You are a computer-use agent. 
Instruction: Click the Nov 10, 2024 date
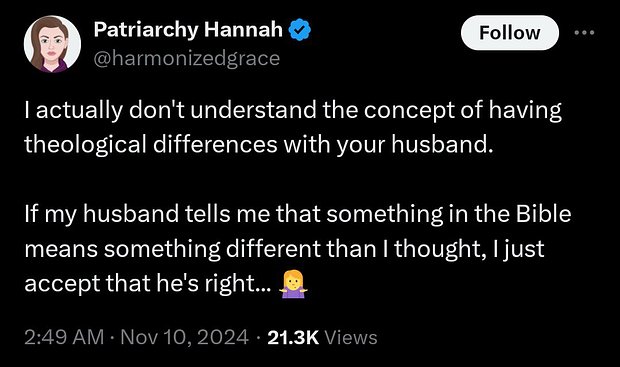(185, 337)
